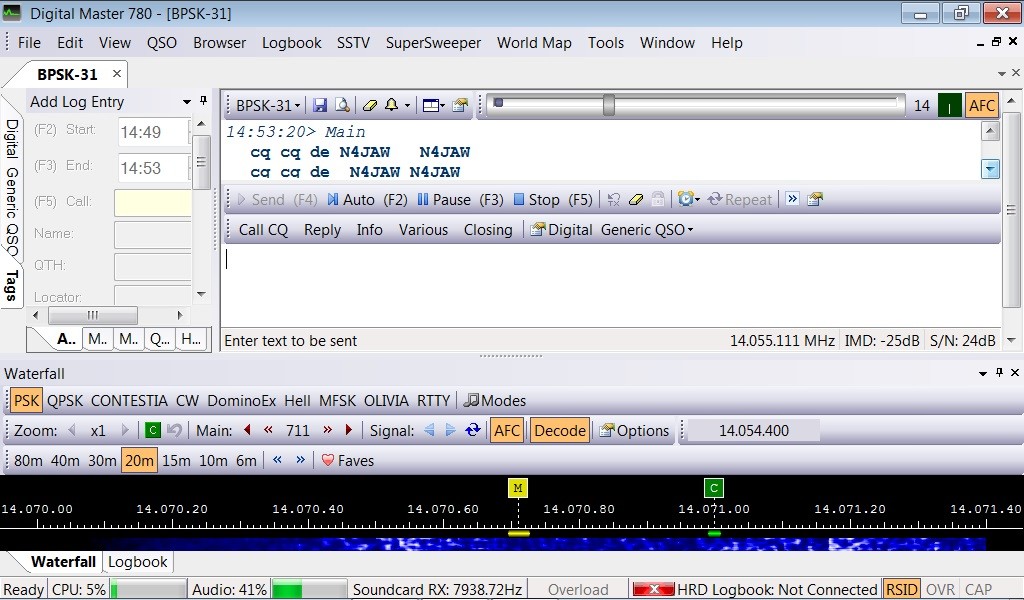
Task: Click the green center marker C icon
Action: (152, 430)
